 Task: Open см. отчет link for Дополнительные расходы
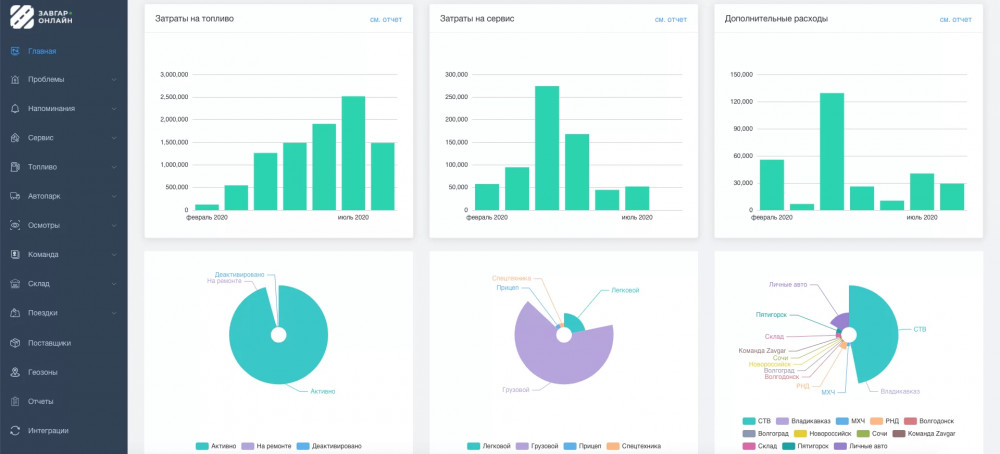pos(955,19)
